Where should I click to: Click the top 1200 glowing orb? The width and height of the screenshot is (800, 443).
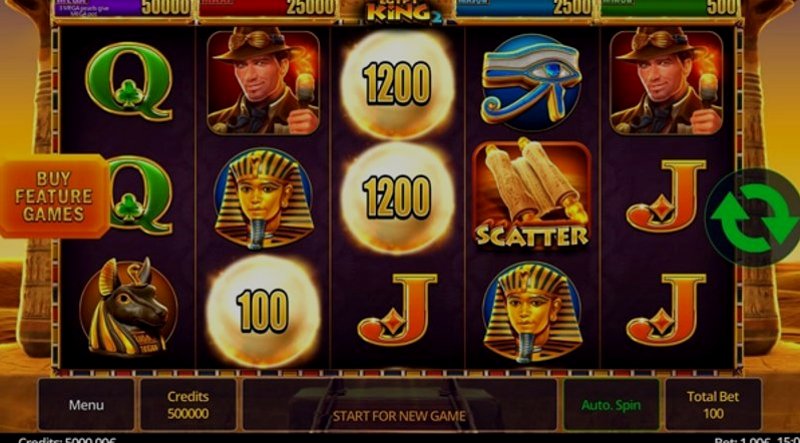point(397,84)
